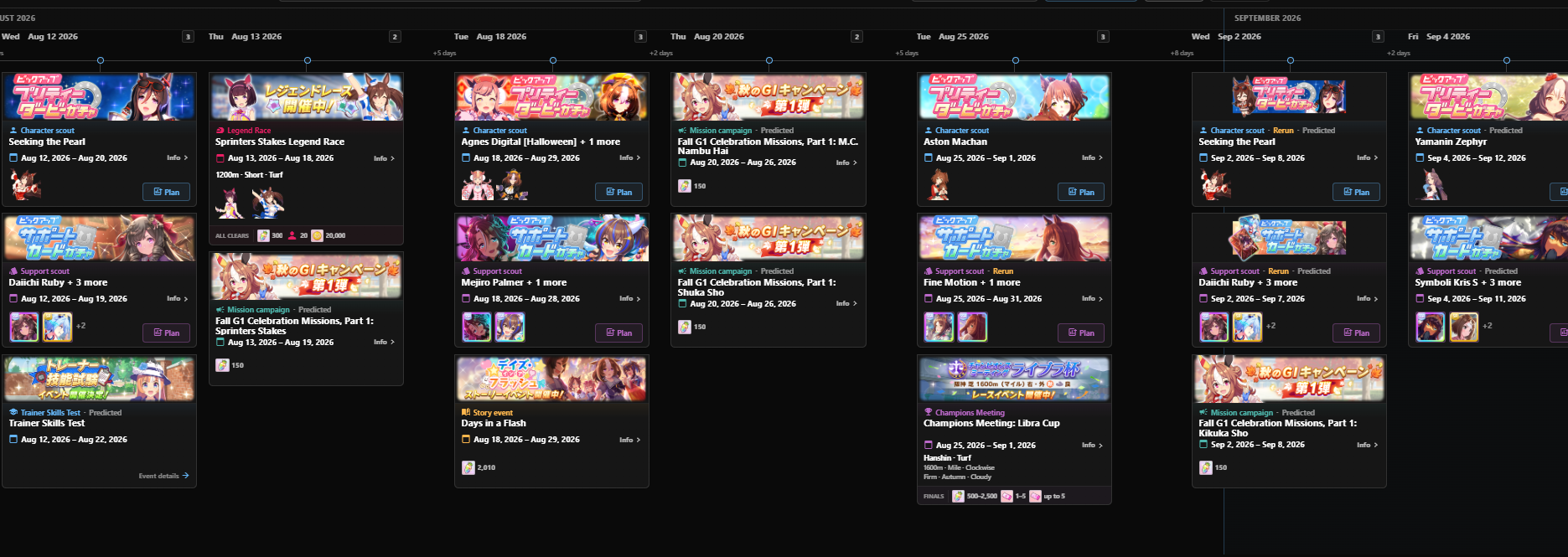The height and width of the screenshot is (557, 1568).
Task: Select Aug 12 Seeking the Pearl character portrait
Action: [25, 185]
